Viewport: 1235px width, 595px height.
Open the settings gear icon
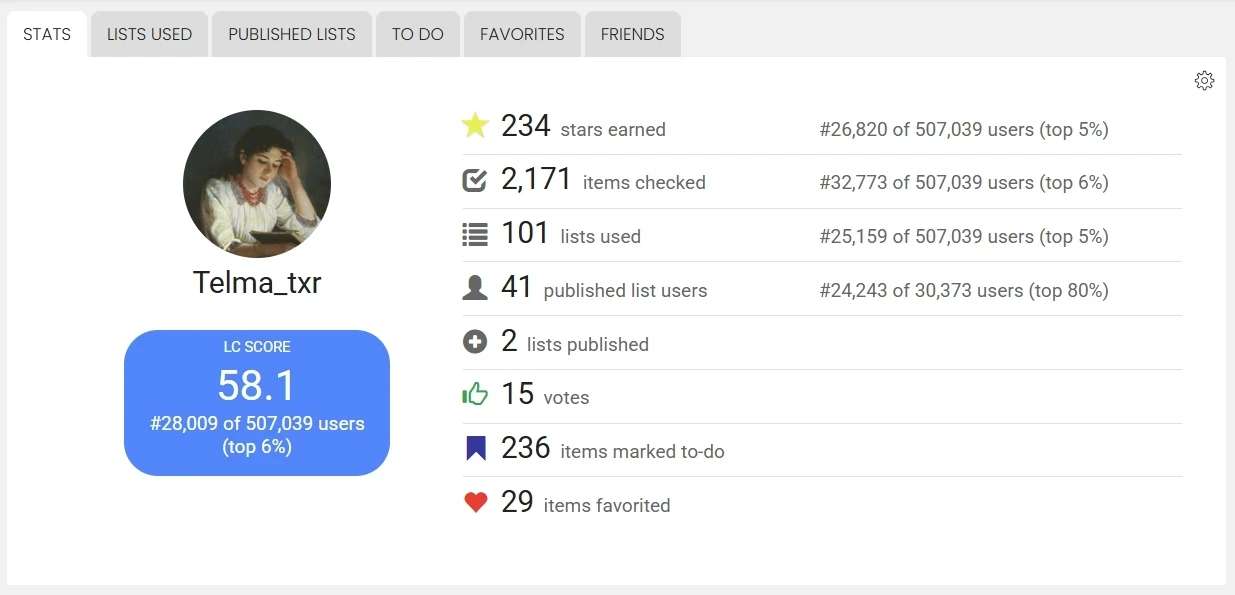[x=1204, y=81]
